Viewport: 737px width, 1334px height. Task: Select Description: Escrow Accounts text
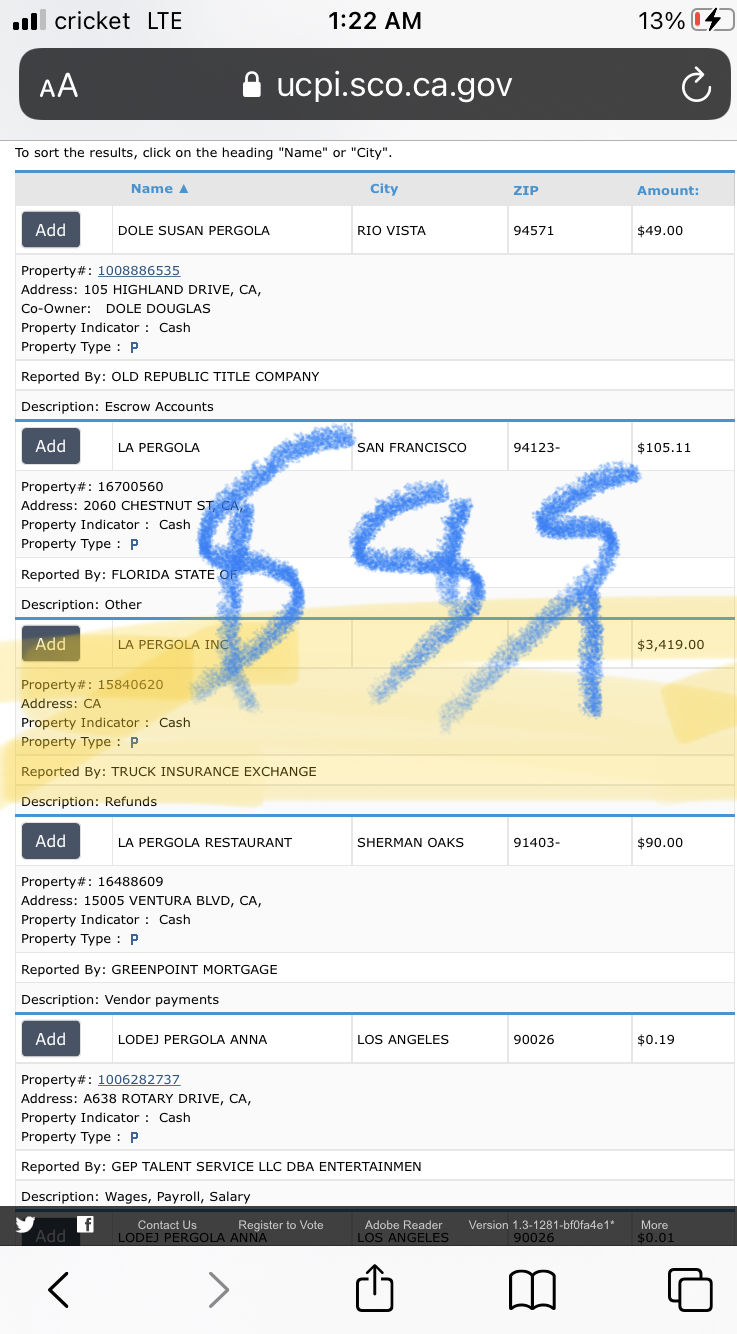tap(117, 407)
